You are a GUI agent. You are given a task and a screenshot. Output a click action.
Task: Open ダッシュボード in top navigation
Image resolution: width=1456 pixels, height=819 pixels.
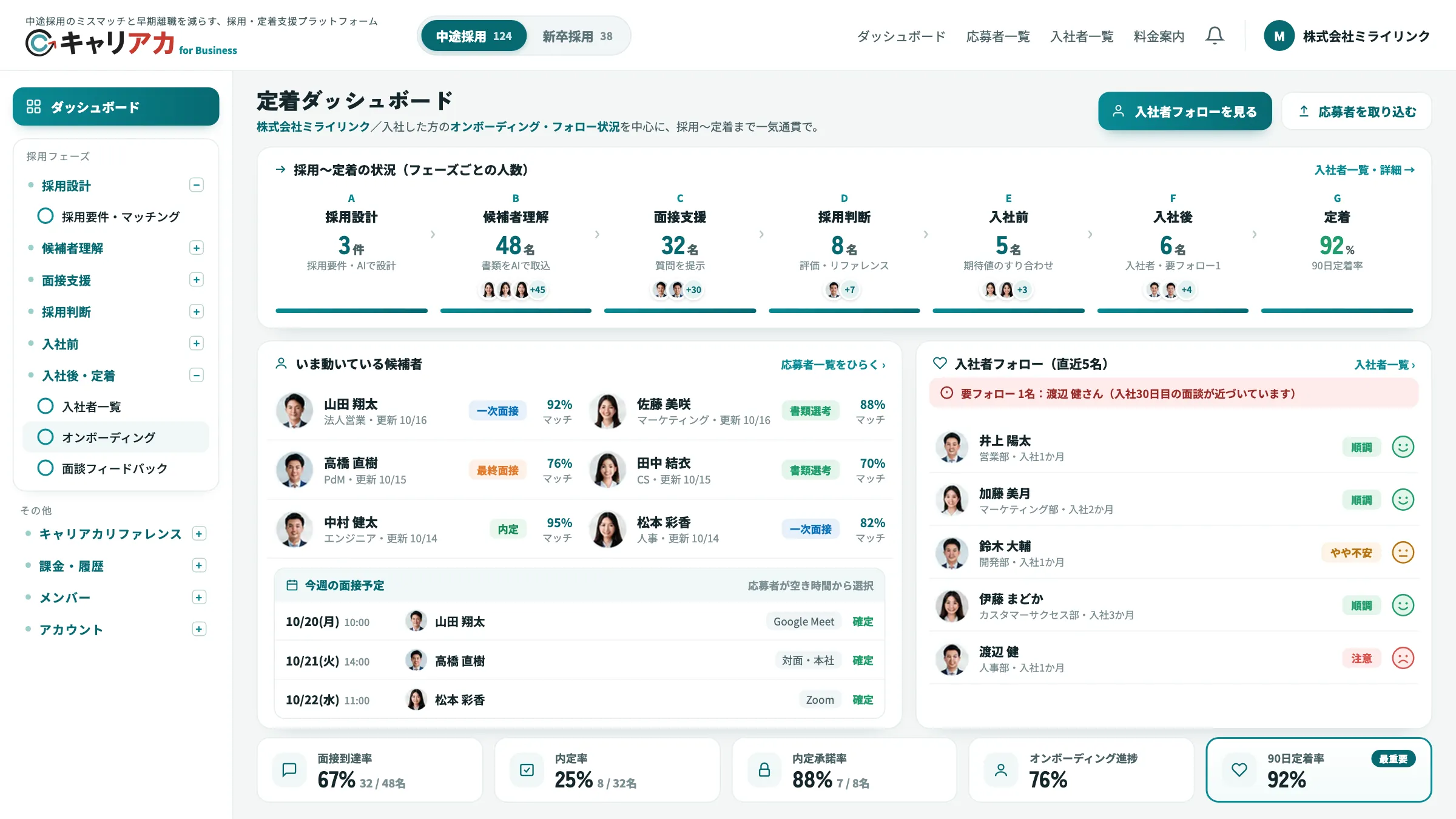click(901, 36)
